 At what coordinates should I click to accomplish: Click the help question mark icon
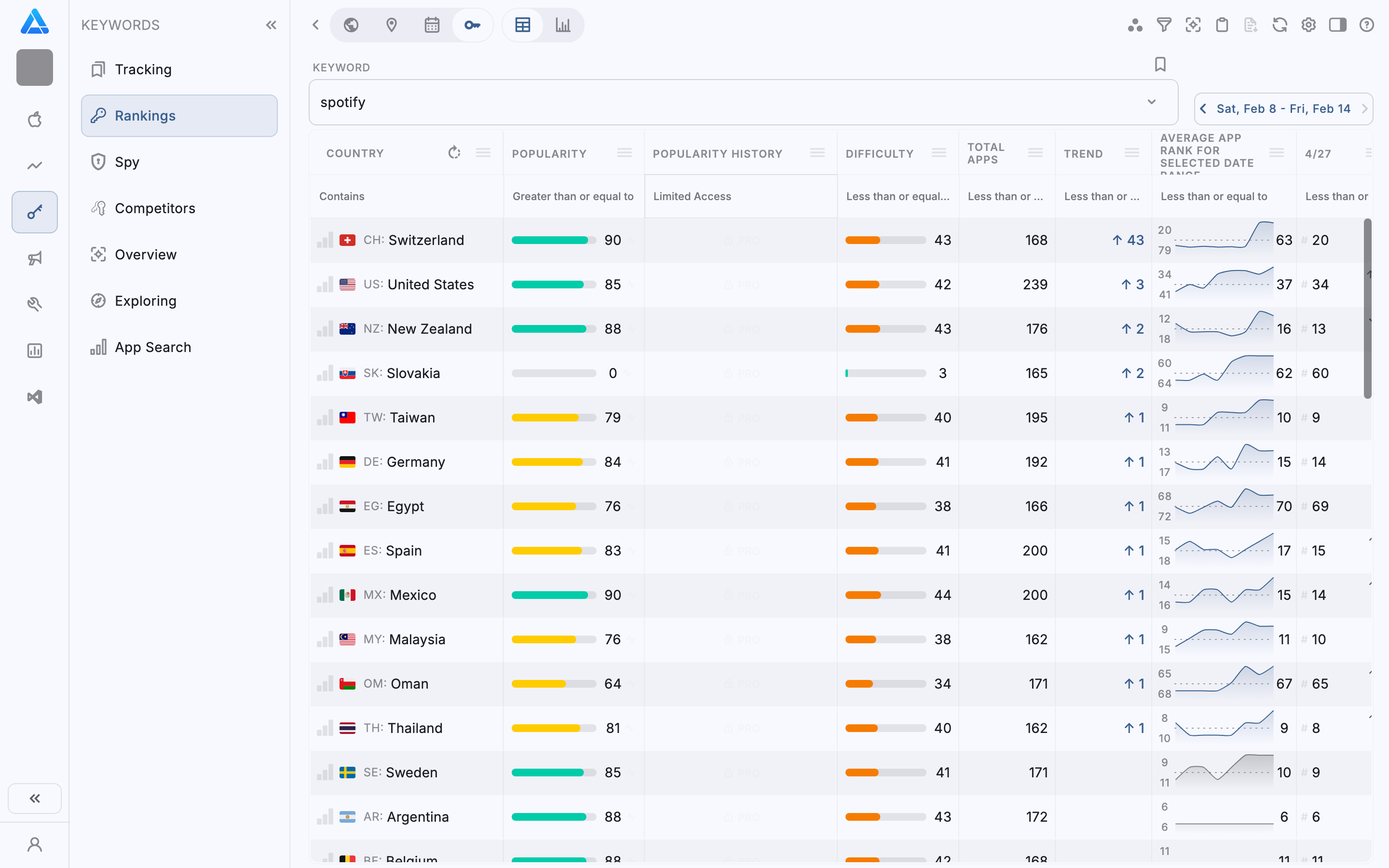(1366, 25)
